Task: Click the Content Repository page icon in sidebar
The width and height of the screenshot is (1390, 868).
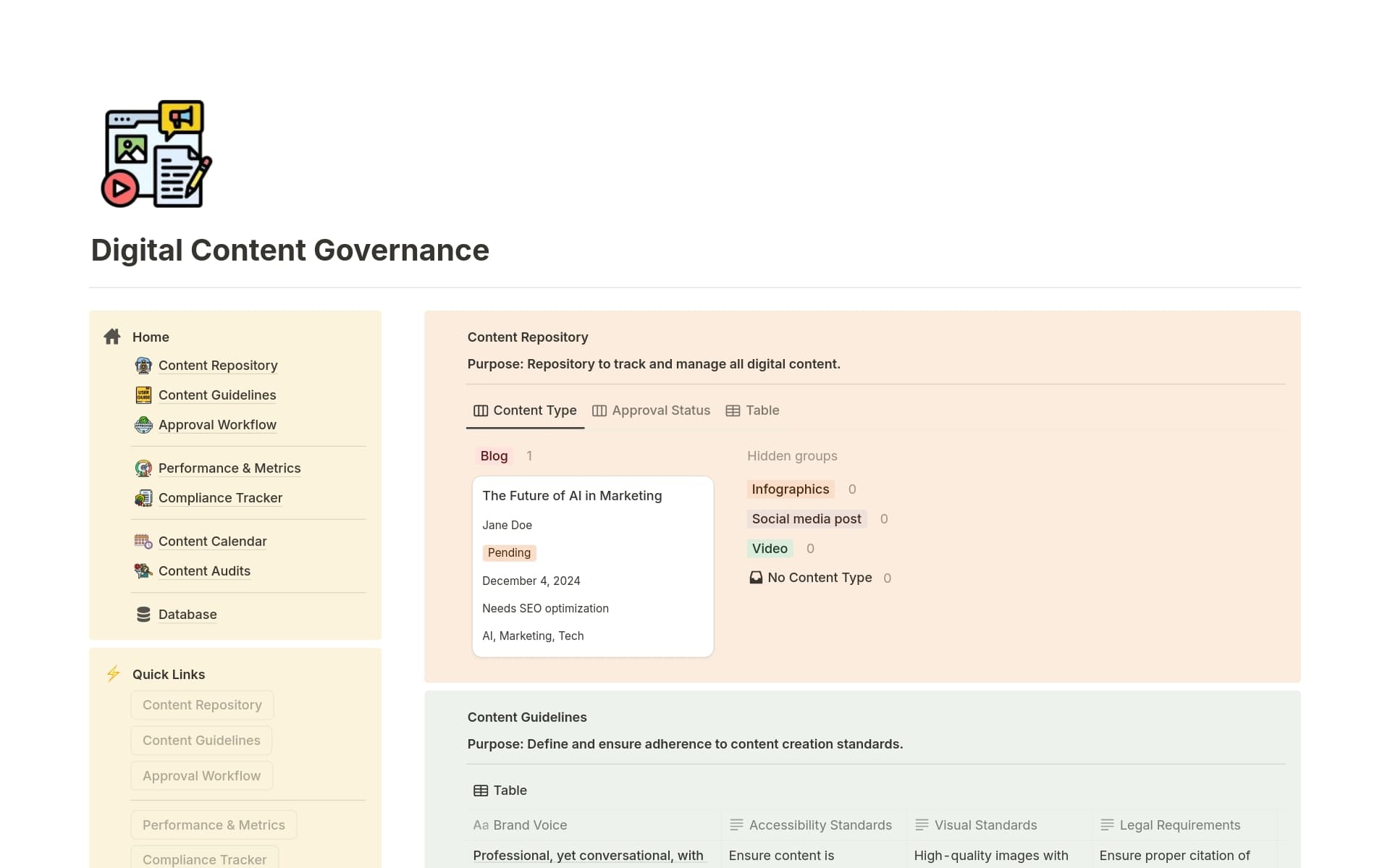Action: pyautogui.click(x=143, y=366)
